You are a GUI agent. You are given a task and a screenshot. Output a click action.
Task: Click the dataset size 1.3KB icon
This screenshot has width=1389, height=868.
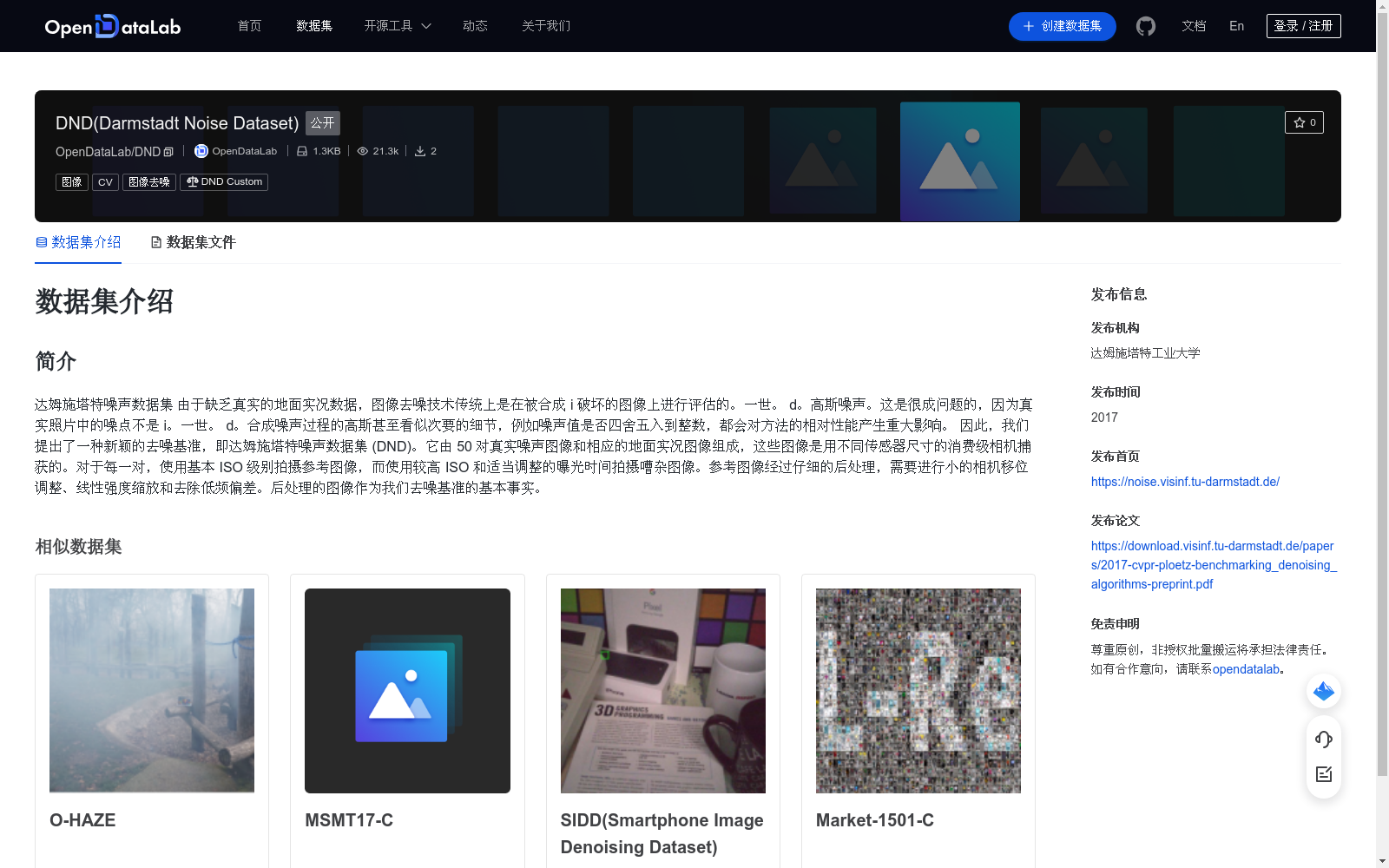(302, 151)
